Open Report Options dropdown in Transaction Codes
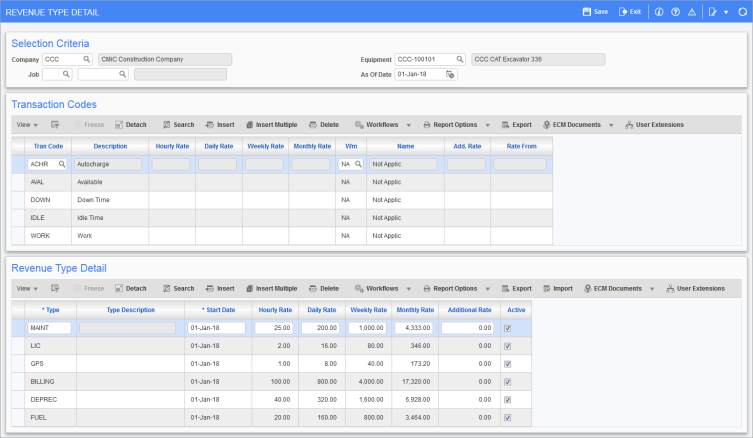 (455, 125)
